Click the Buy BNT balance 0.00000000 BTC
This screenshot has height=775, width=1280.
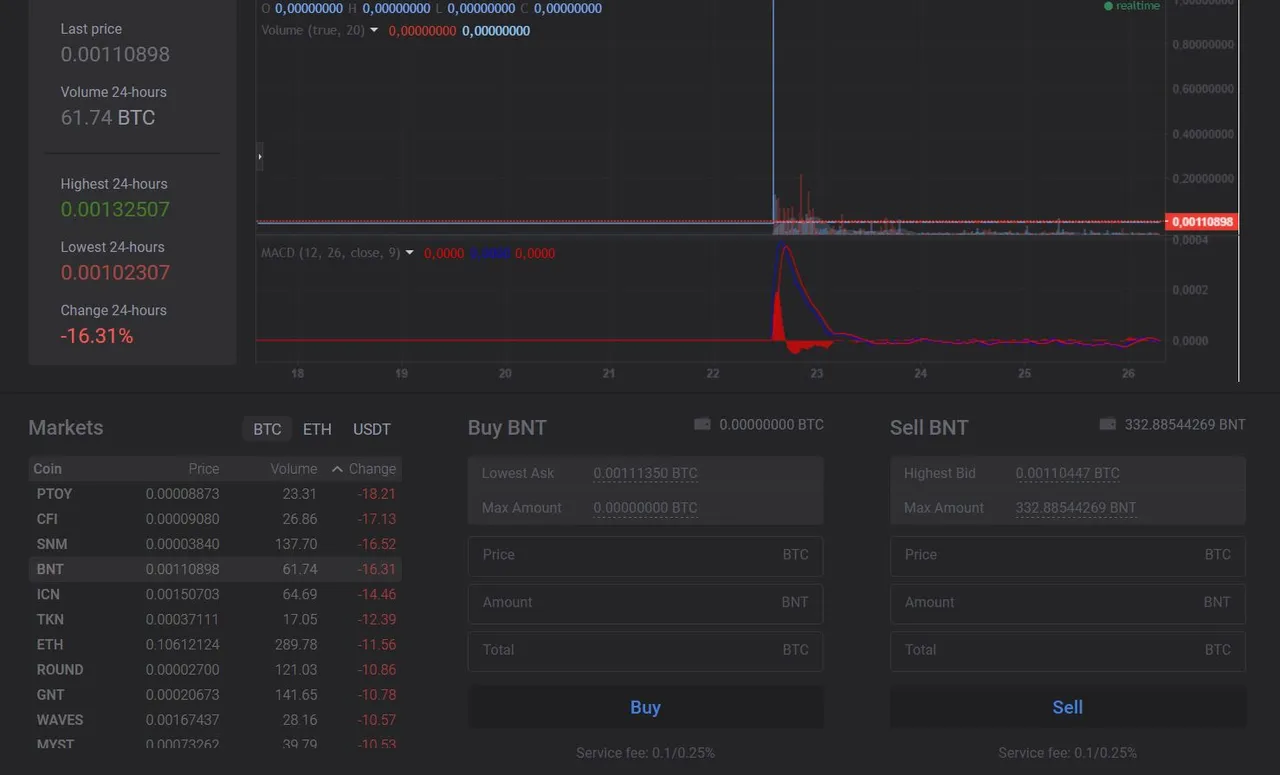771,425
